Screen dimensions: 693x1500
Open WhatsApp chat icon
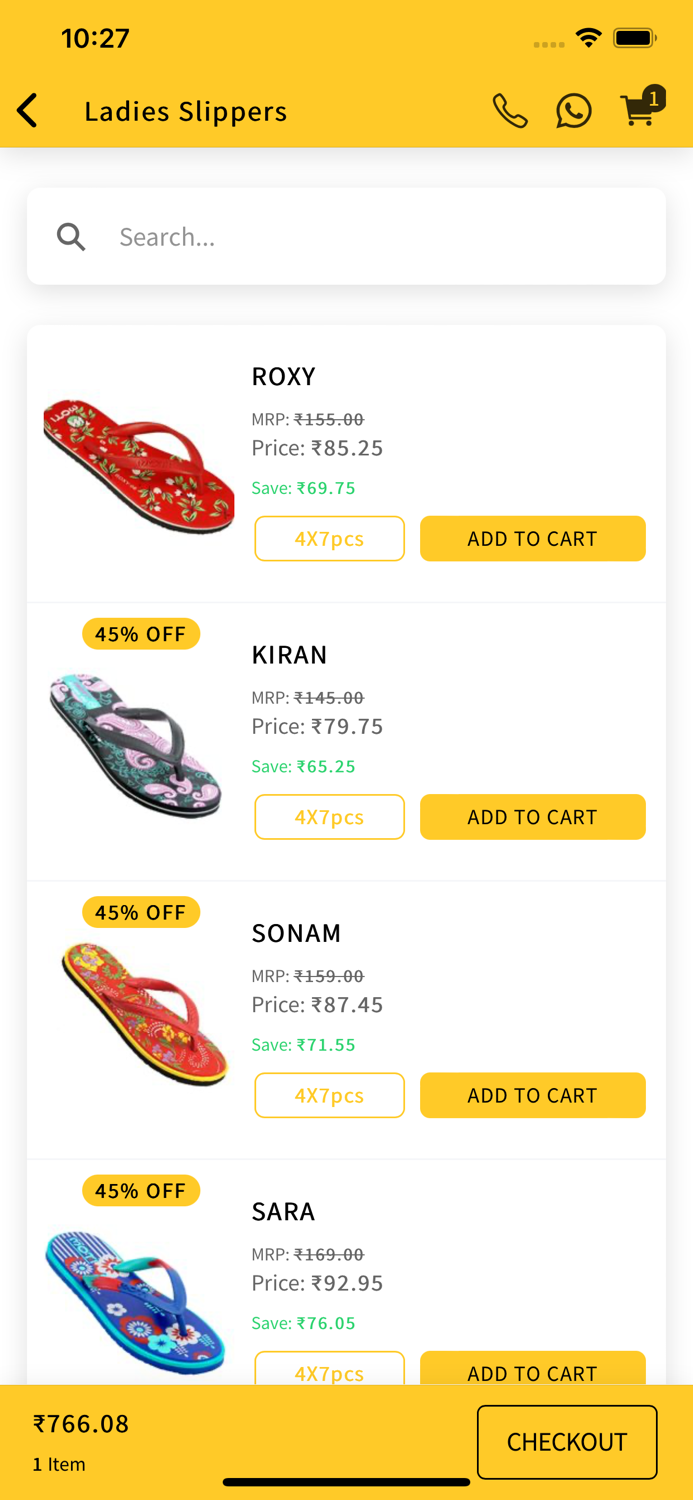[x=574, y=111]
